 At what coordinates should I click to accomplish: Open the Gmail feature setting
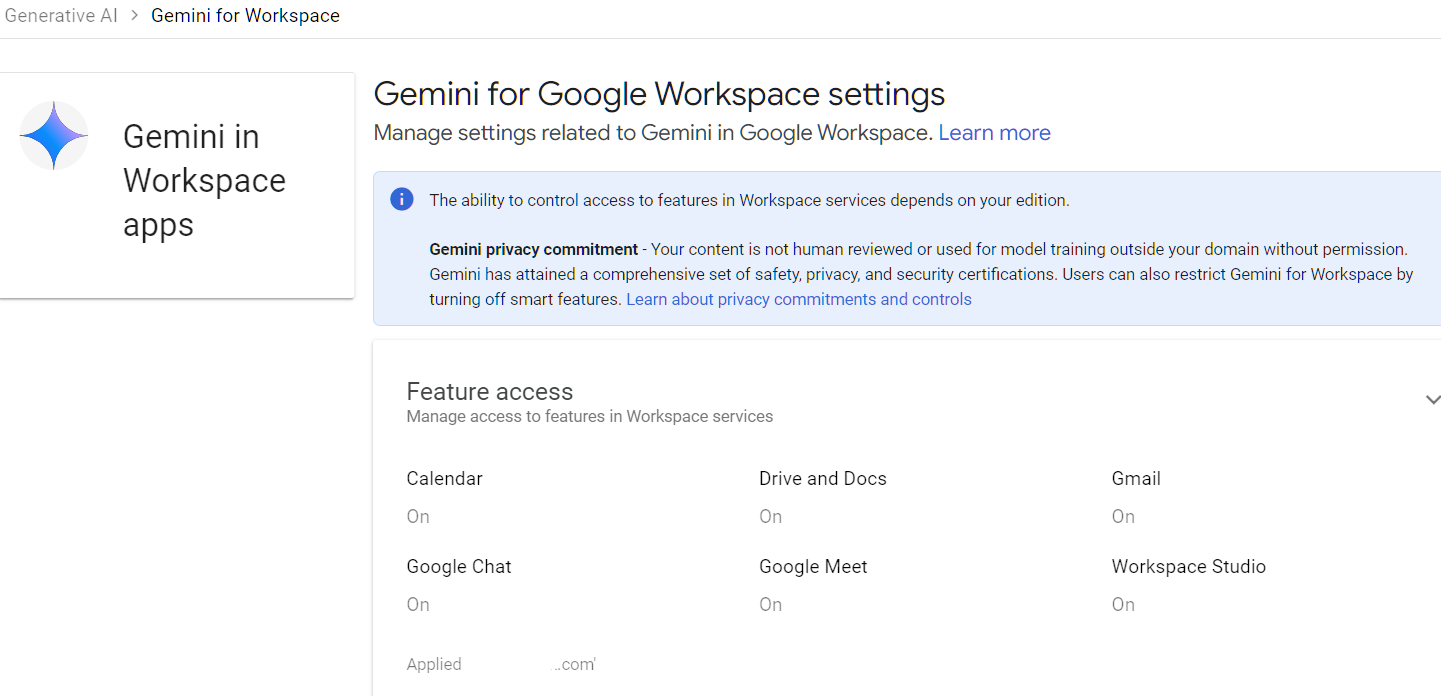(x=1135, y=478)
